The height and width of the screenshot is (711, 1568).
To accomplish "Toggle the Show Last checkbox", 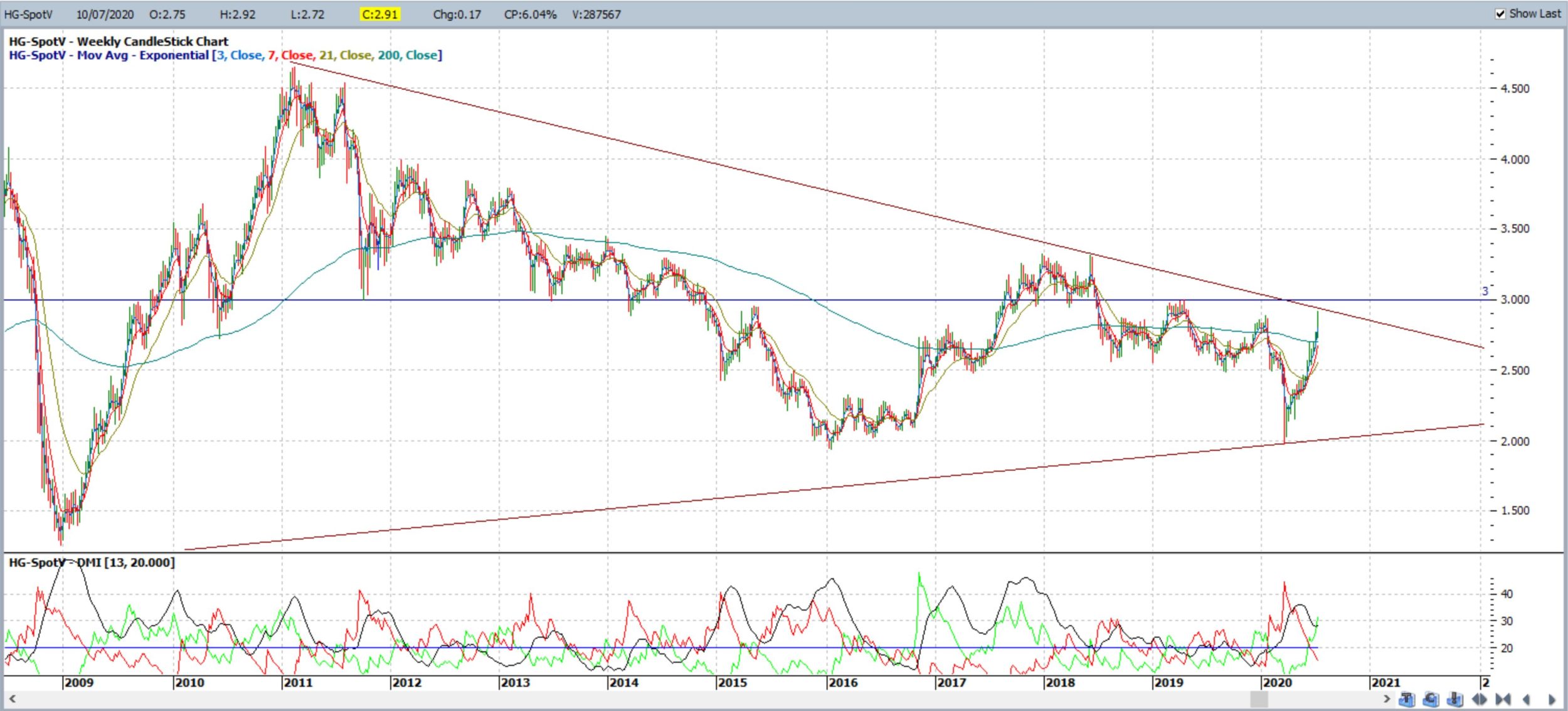I will [1500, 14].
